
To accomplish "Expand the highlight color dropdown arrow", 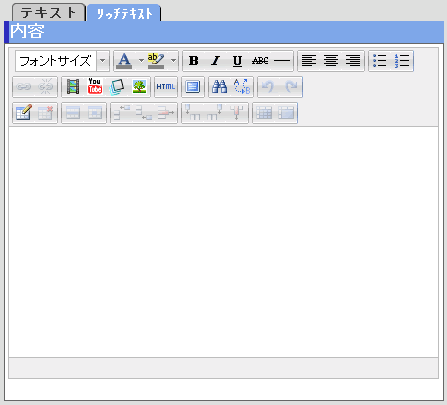I will coord(173,61).
